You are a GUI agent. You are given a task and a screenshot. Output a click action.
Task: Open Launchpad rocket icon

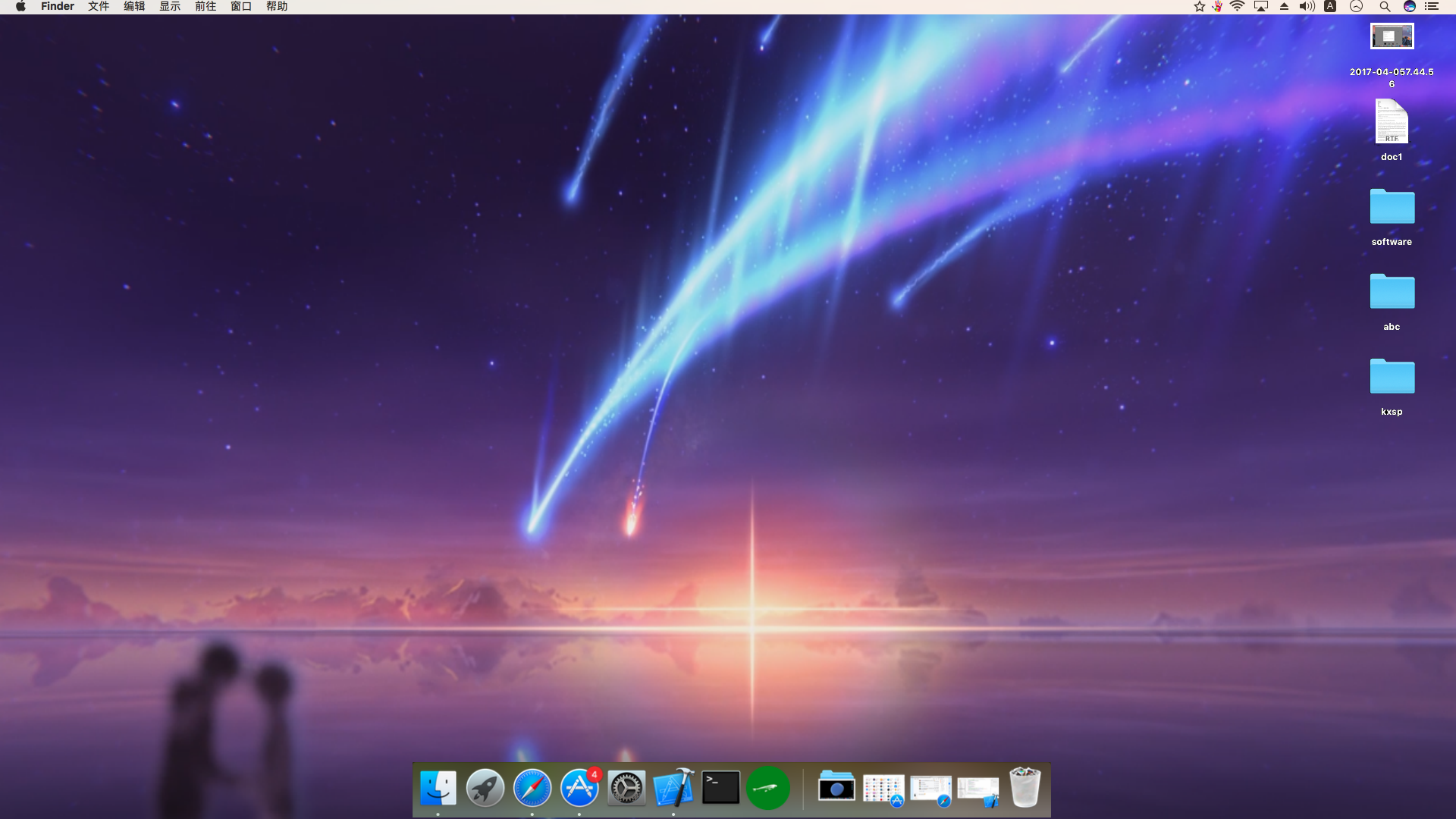(x=485, y=789)
